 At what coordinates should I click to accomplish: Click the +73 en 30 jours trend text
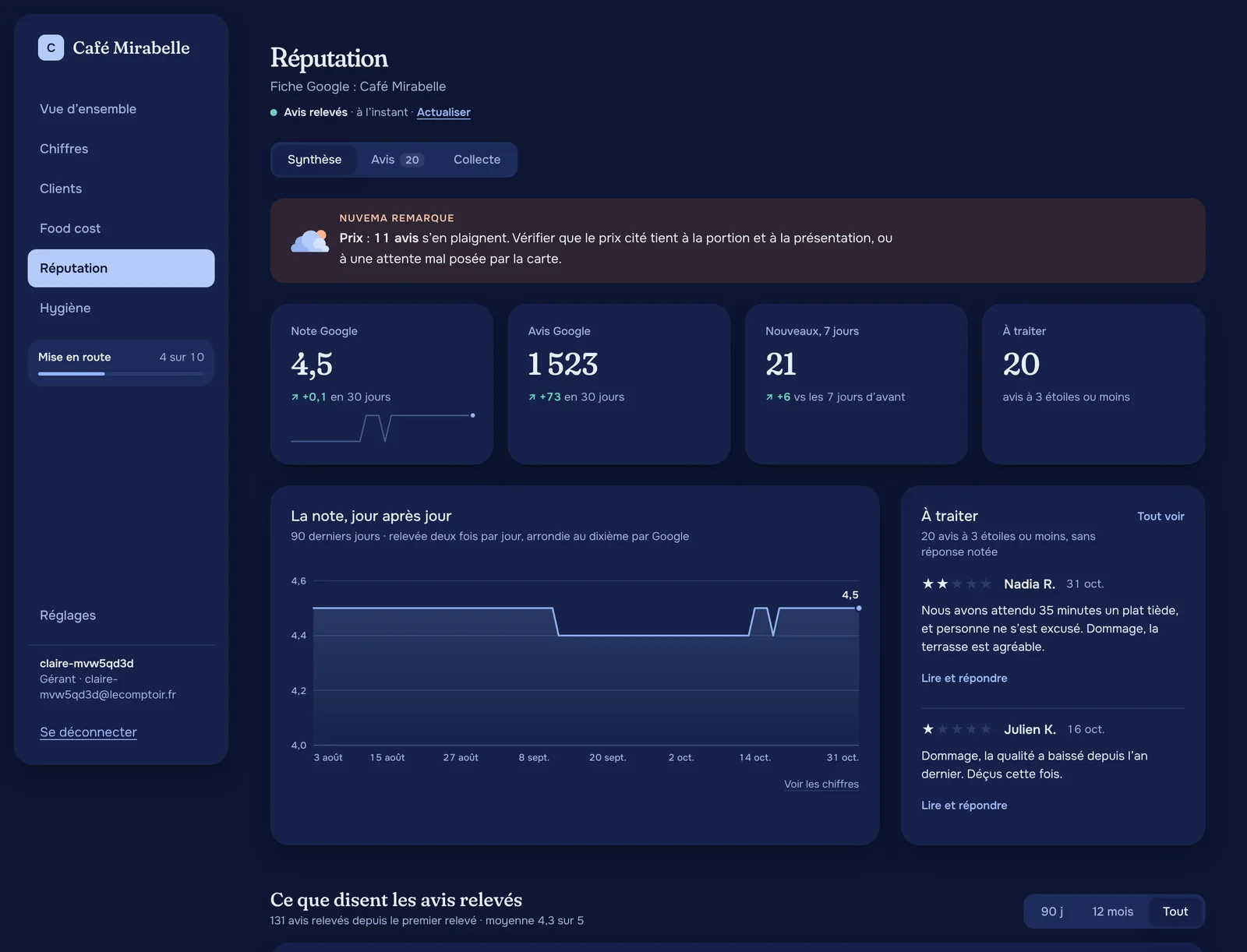(576, 397)
